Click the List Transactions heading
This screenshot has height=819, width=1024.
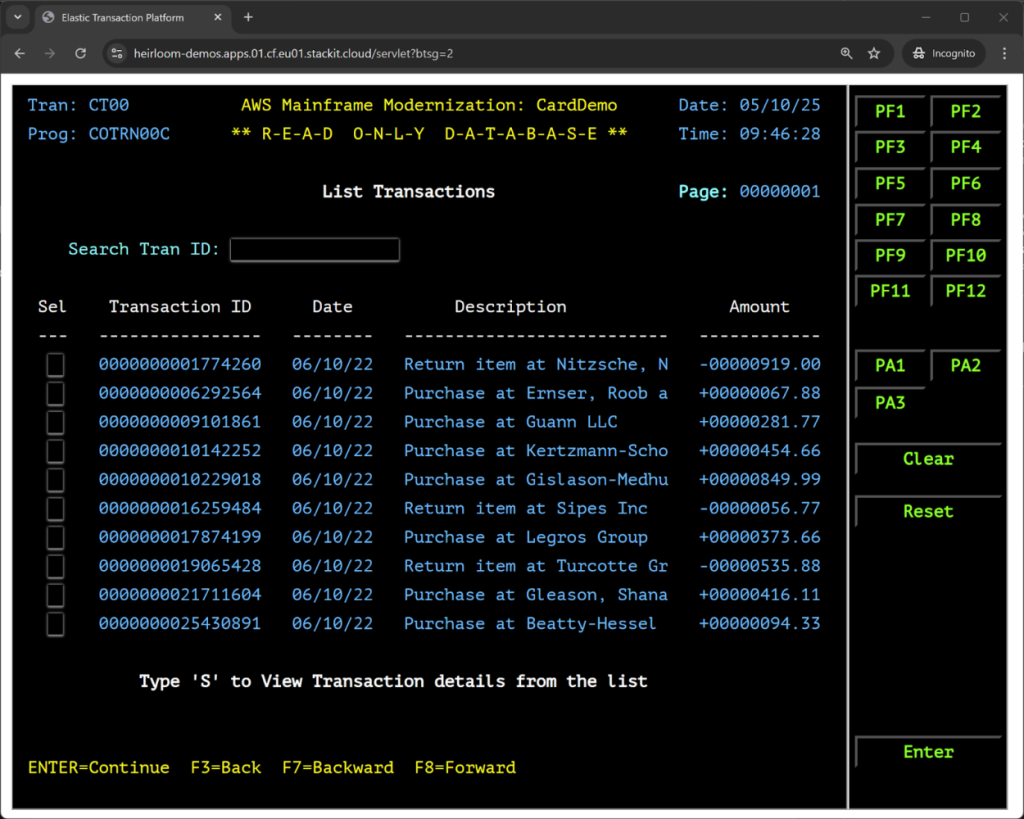(x=408, y=191)
